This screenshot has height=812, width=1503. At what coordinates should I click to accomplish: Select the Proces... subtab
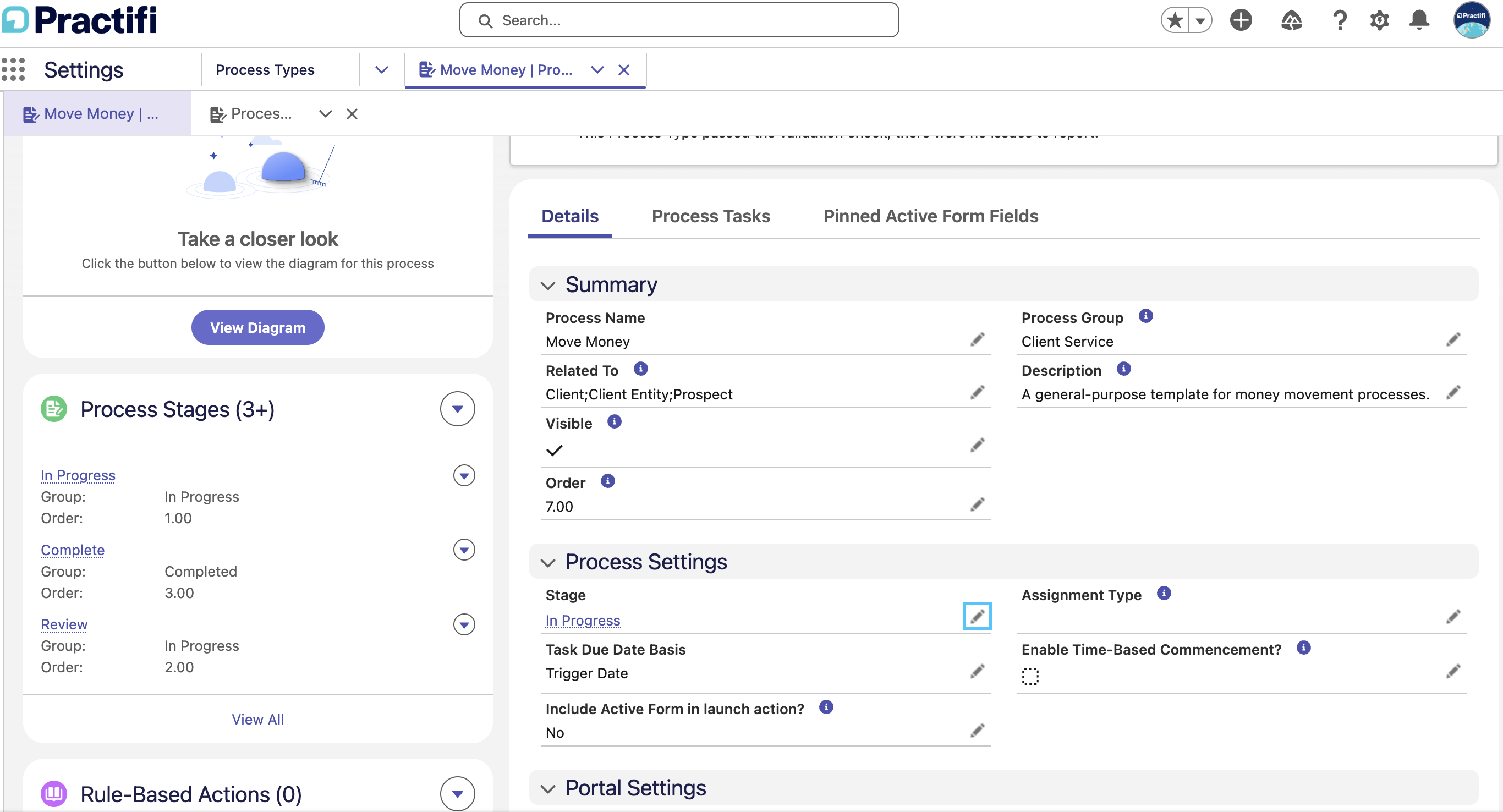click(251, 114)
